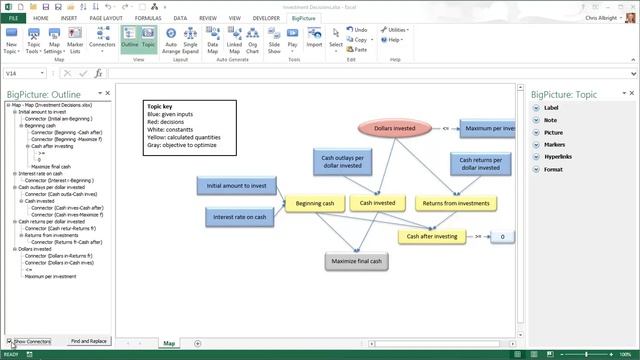Switch to the HOME tab
Viewport: 640px width, 360px height.
pyautogui.click(x=40, y=18)
